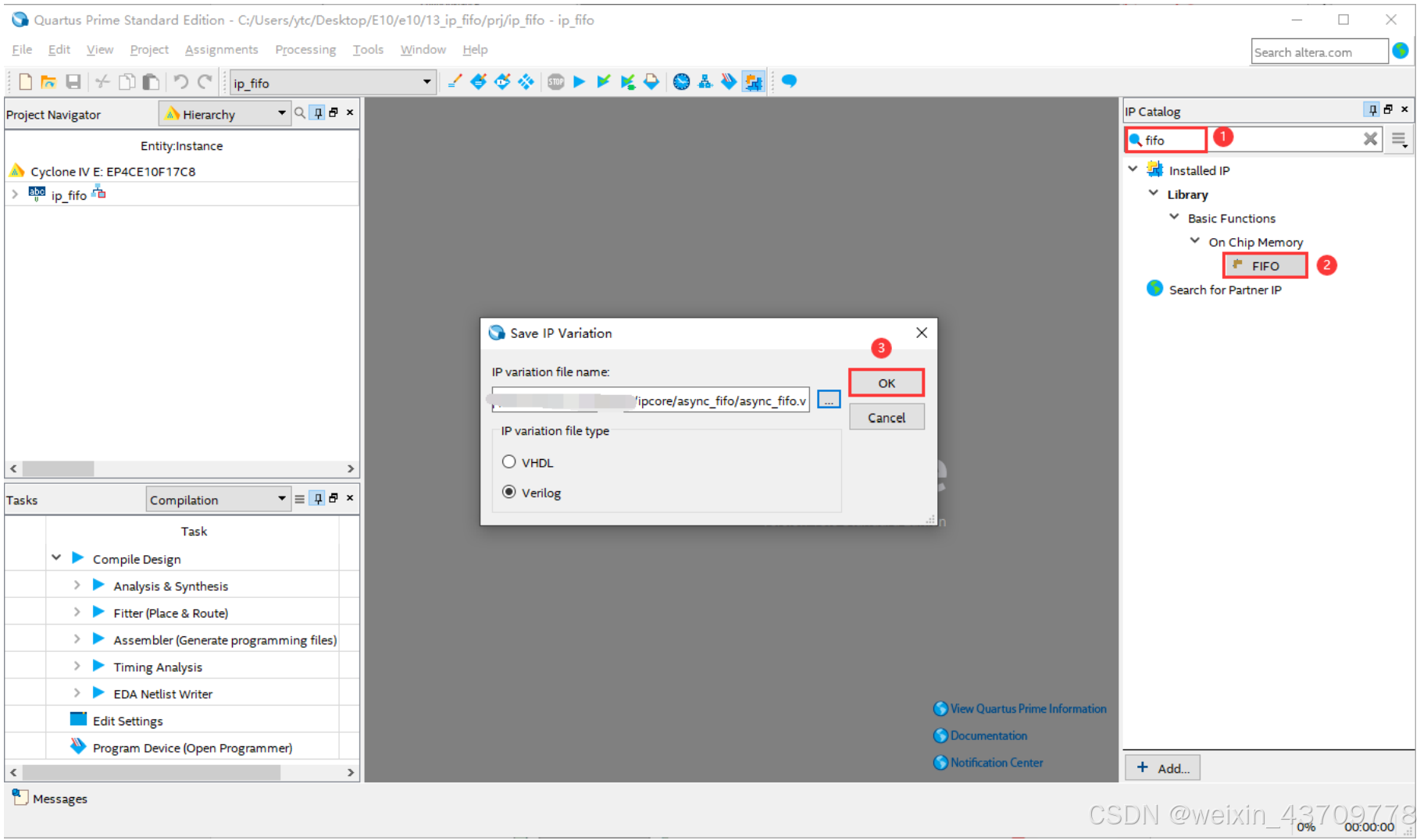1420x840 pixels.
Task: Click the Open file folder icon
Action: [48, 82]
